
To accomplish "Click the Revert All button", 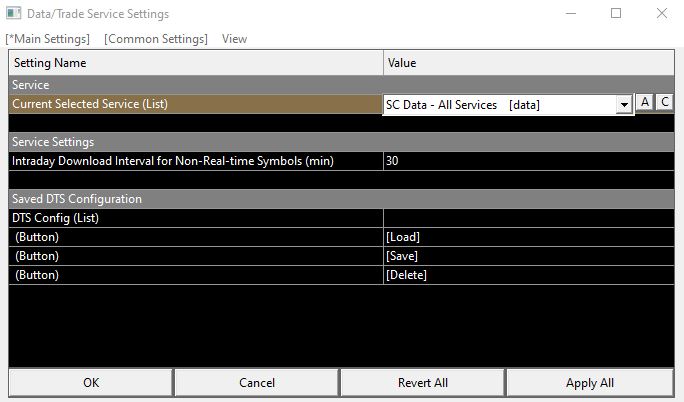I will tap(423, 383).
